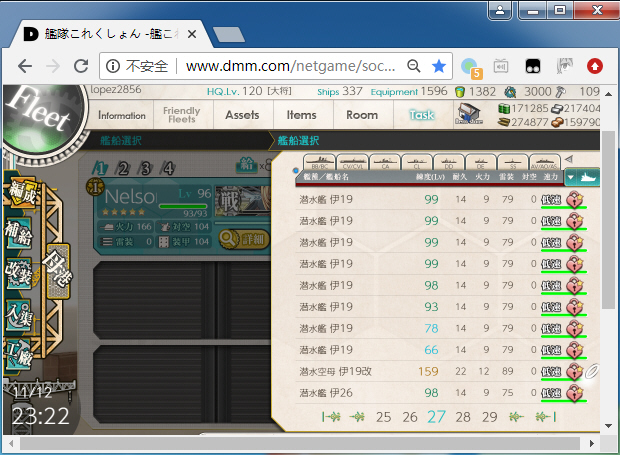Jump to first page of ship list

[x=331, y=417]
